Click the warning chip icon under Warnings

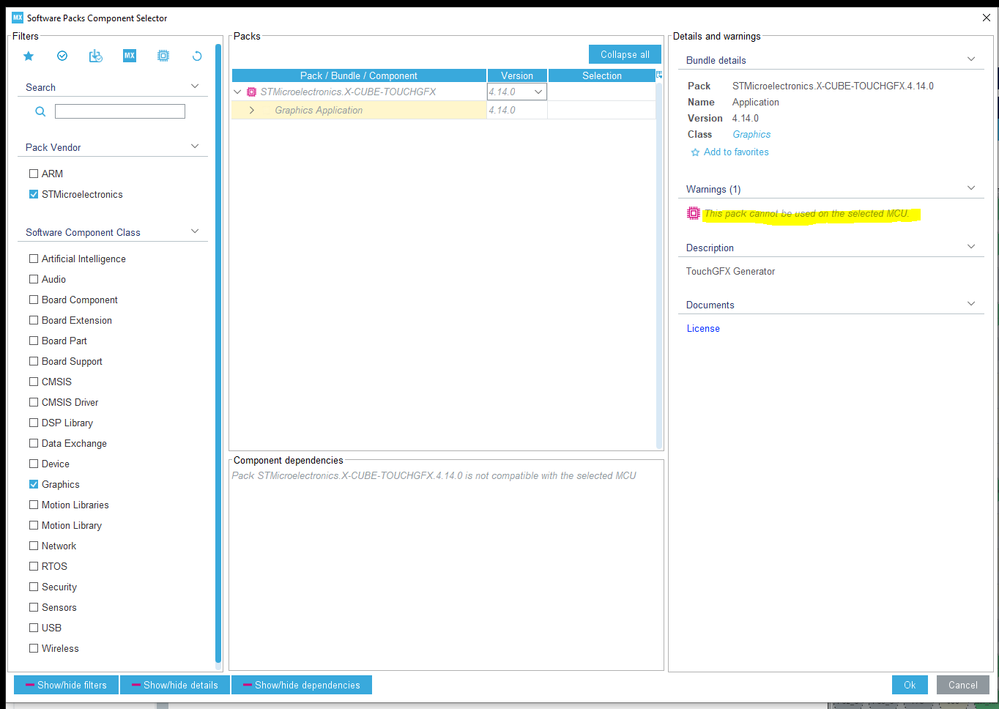pos(693,213)
